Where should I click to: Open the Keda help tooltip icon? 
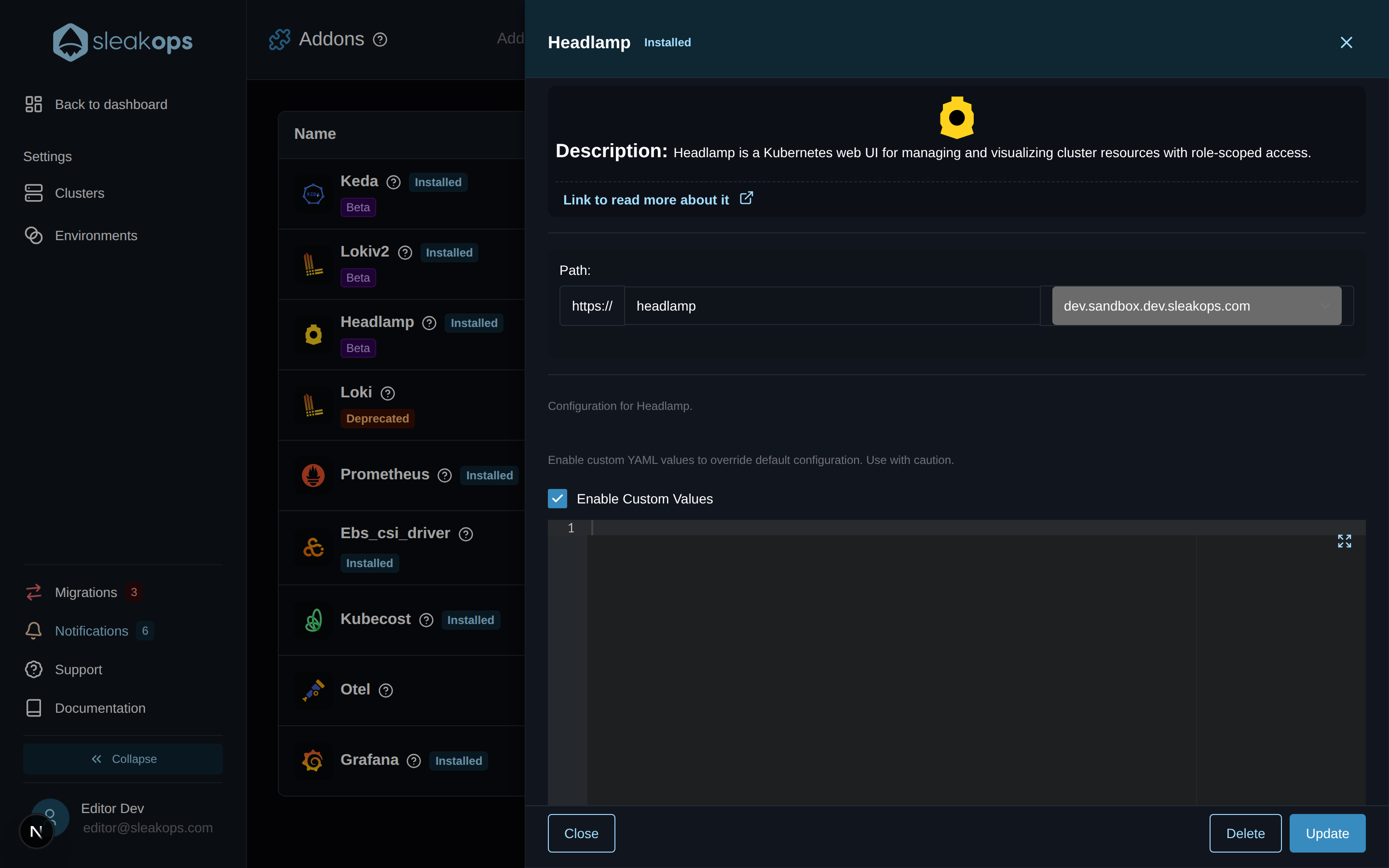click(394, 182)
